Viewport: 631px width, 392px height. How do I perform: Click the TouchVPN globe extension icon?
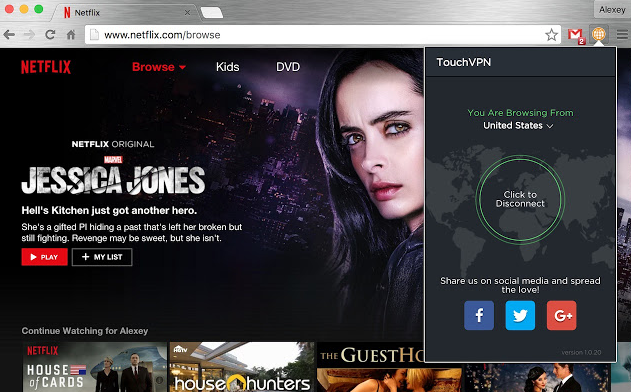(x=598, y=34)
